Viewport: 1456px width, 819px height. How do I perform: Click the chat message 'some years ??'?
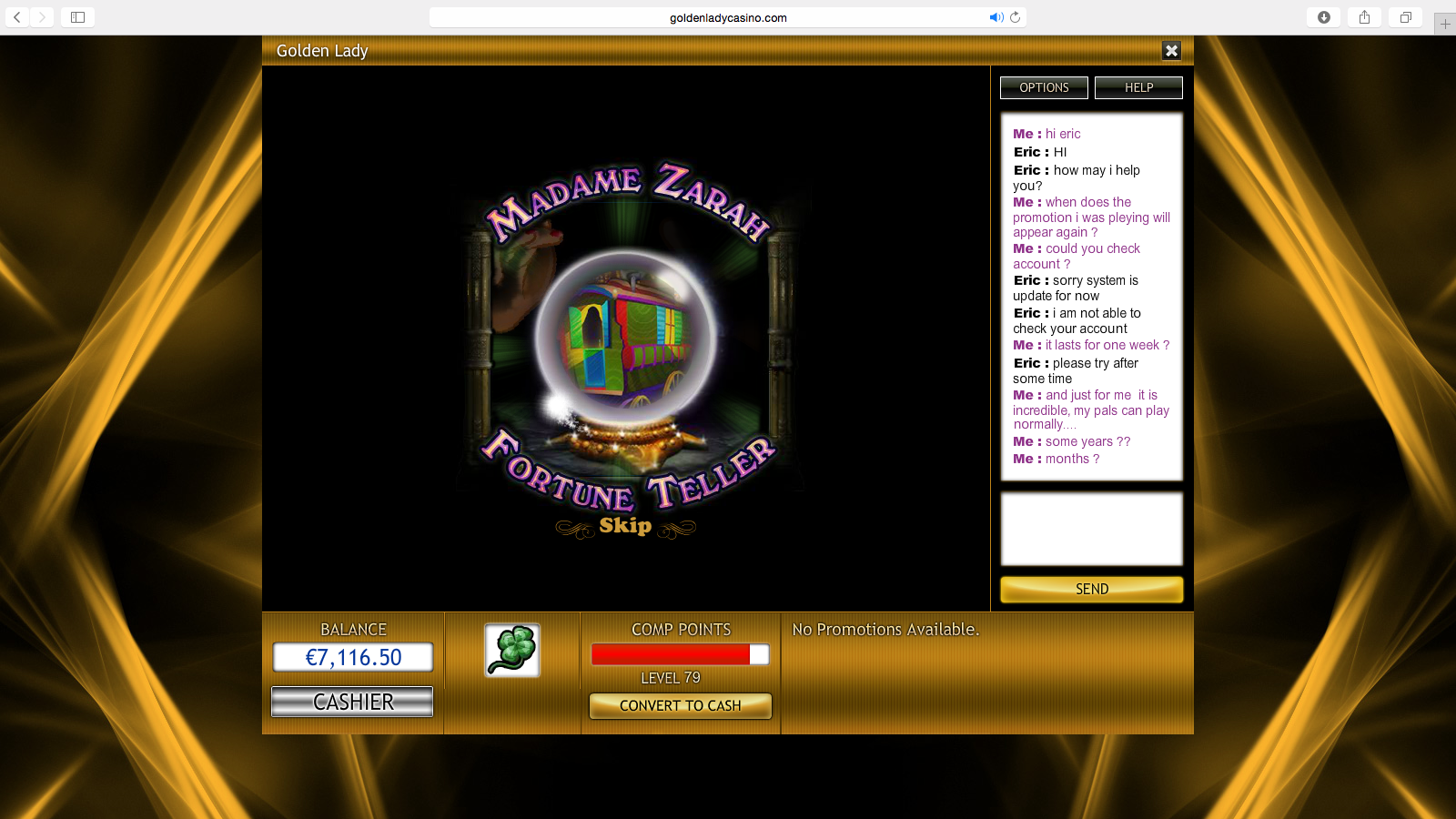[x=1072, y=441]
